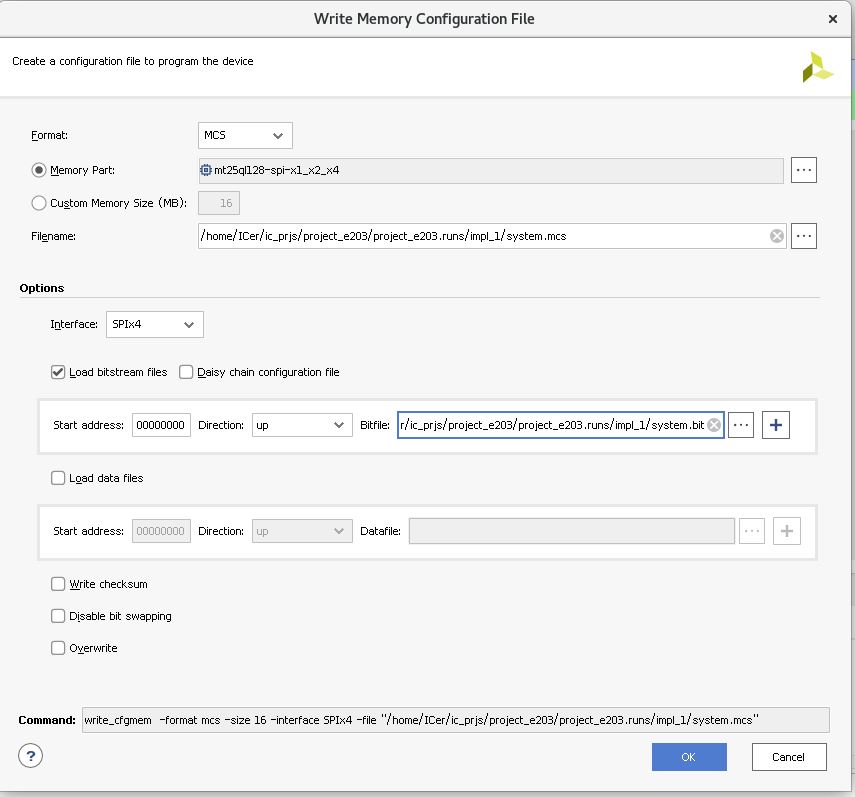Toggle the Write checksum option

pyautogui.click(x=58, y=584)
